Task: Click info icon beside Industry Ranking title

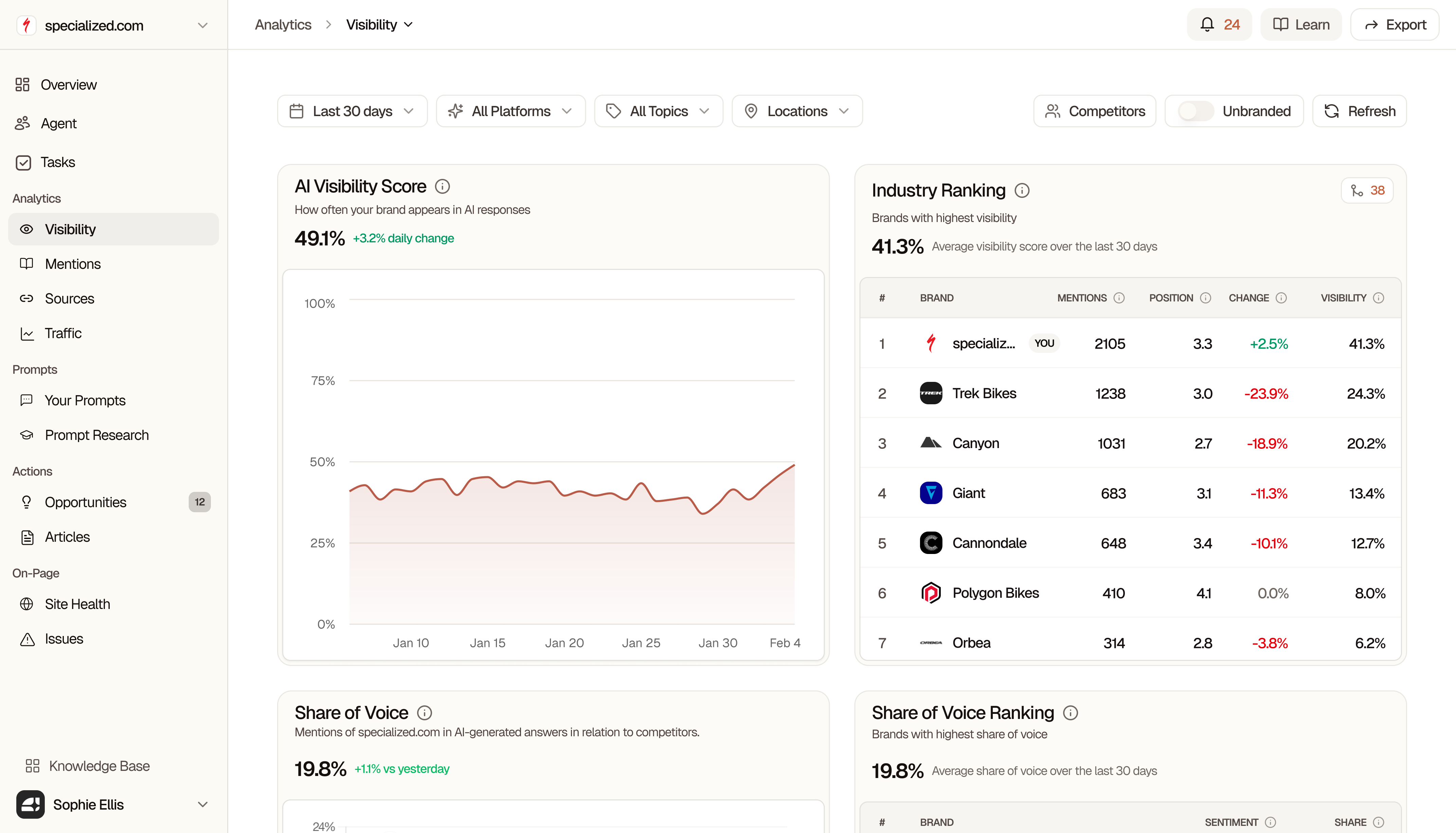Action: click(1022, 190)
